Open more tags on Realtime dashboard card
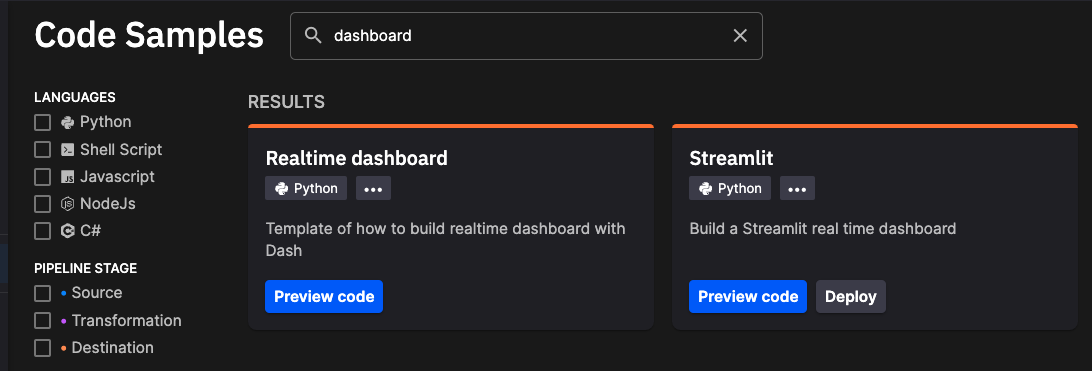This screenshot has height=371, width=1092. coord(373,189)
